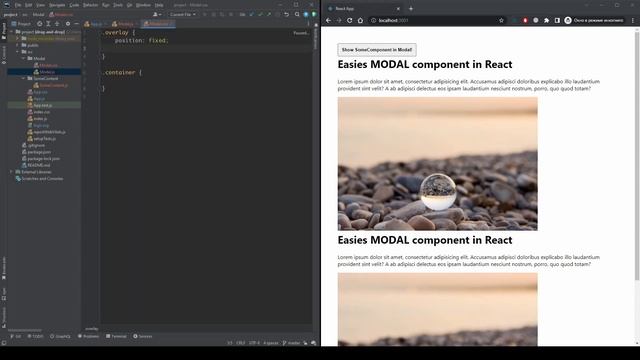
Task: Select package.json in project tree
Action: [39, 152]
